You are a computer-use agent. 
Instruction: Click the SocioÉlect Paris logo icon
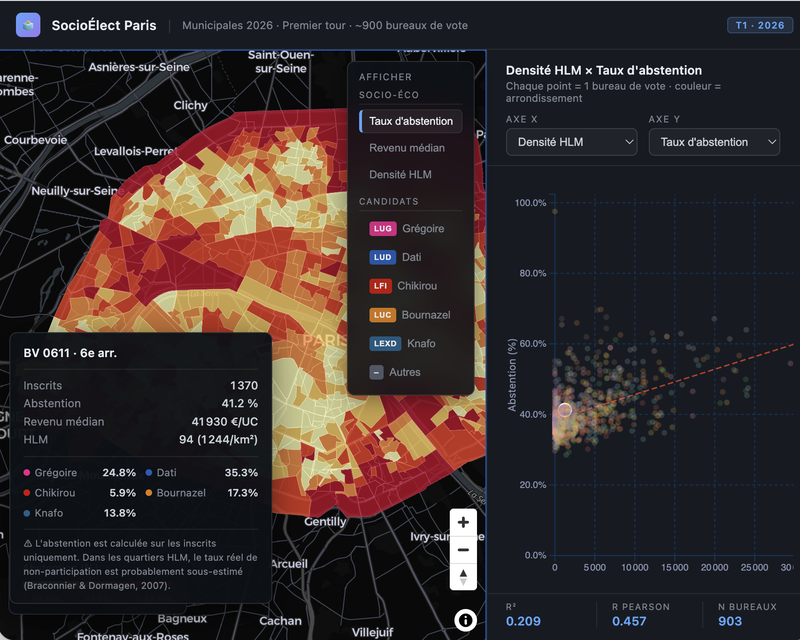[28, 25]
